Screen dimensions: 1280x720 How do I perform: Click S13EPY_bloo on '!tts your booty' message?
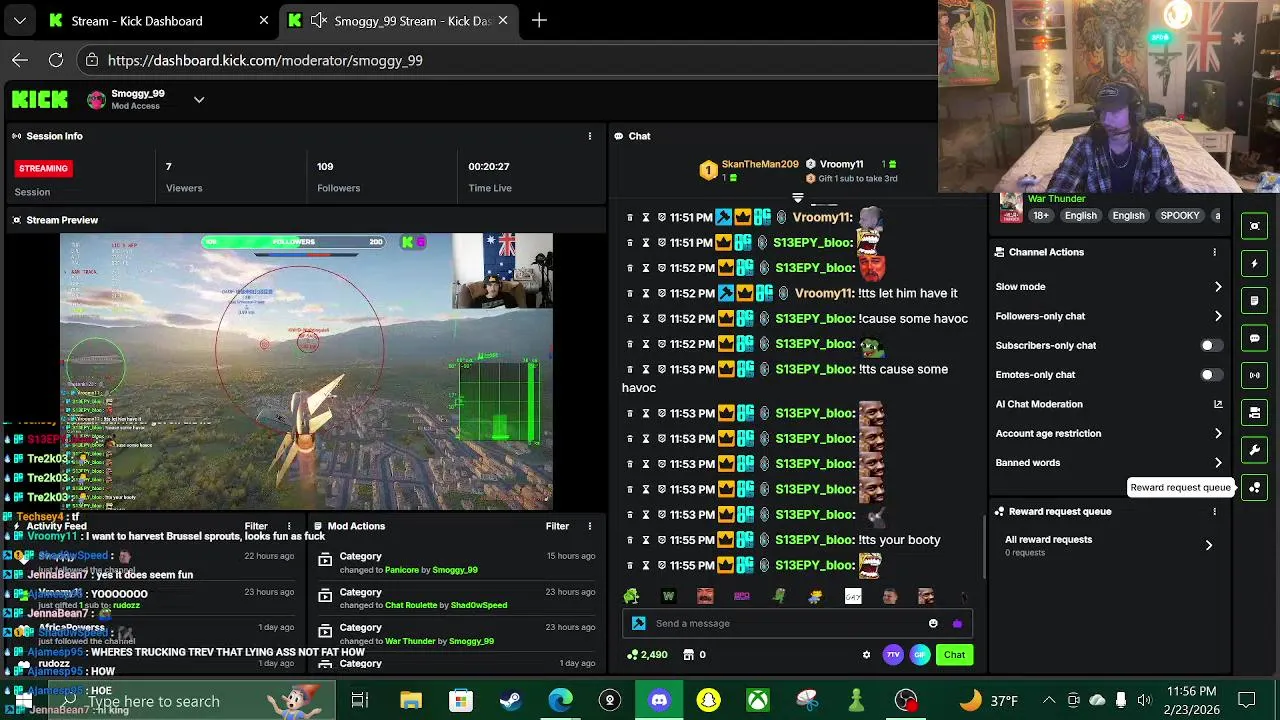[815, 540]
